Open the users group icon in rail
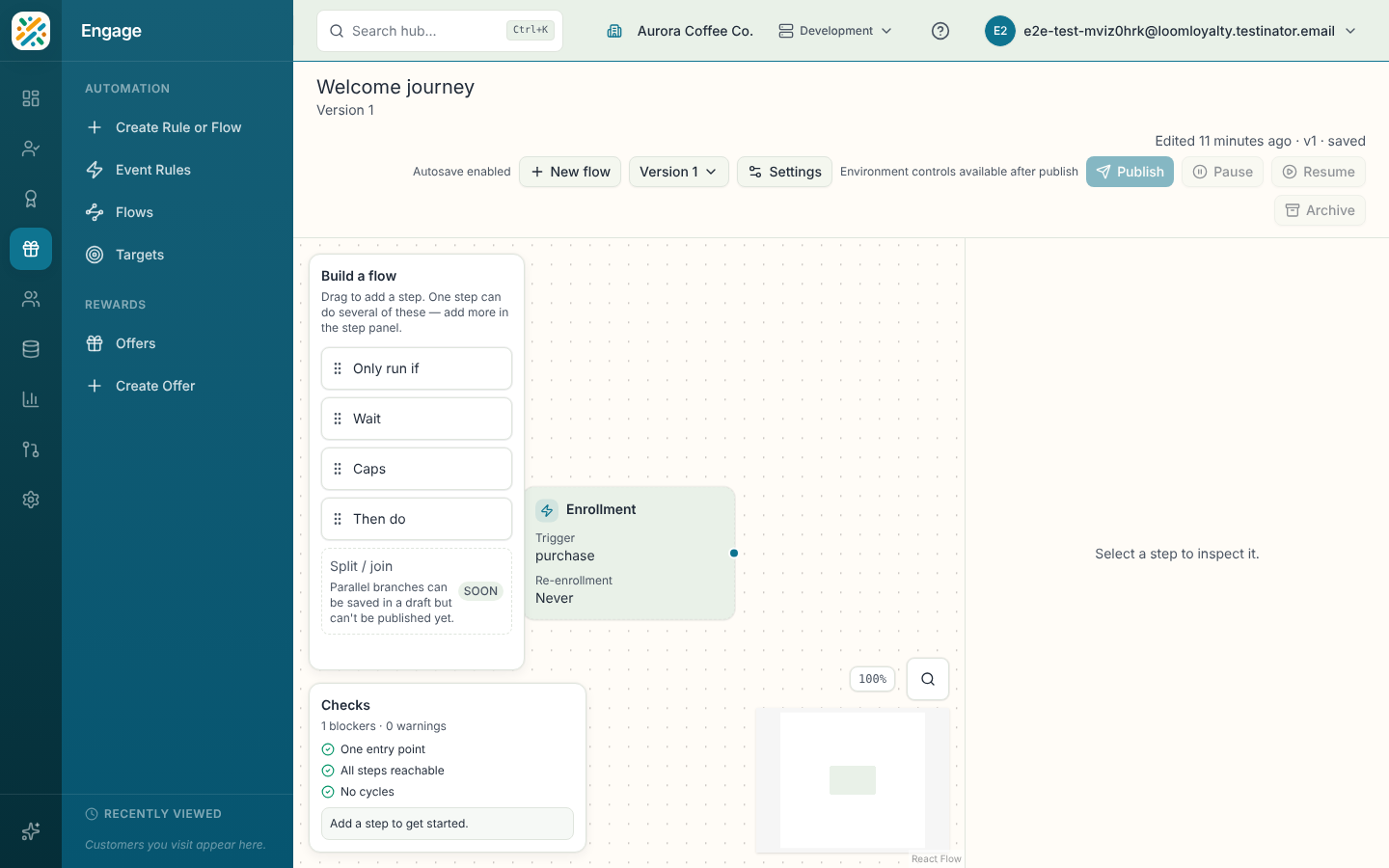The image size is (1389, 868). coord(31,299)
